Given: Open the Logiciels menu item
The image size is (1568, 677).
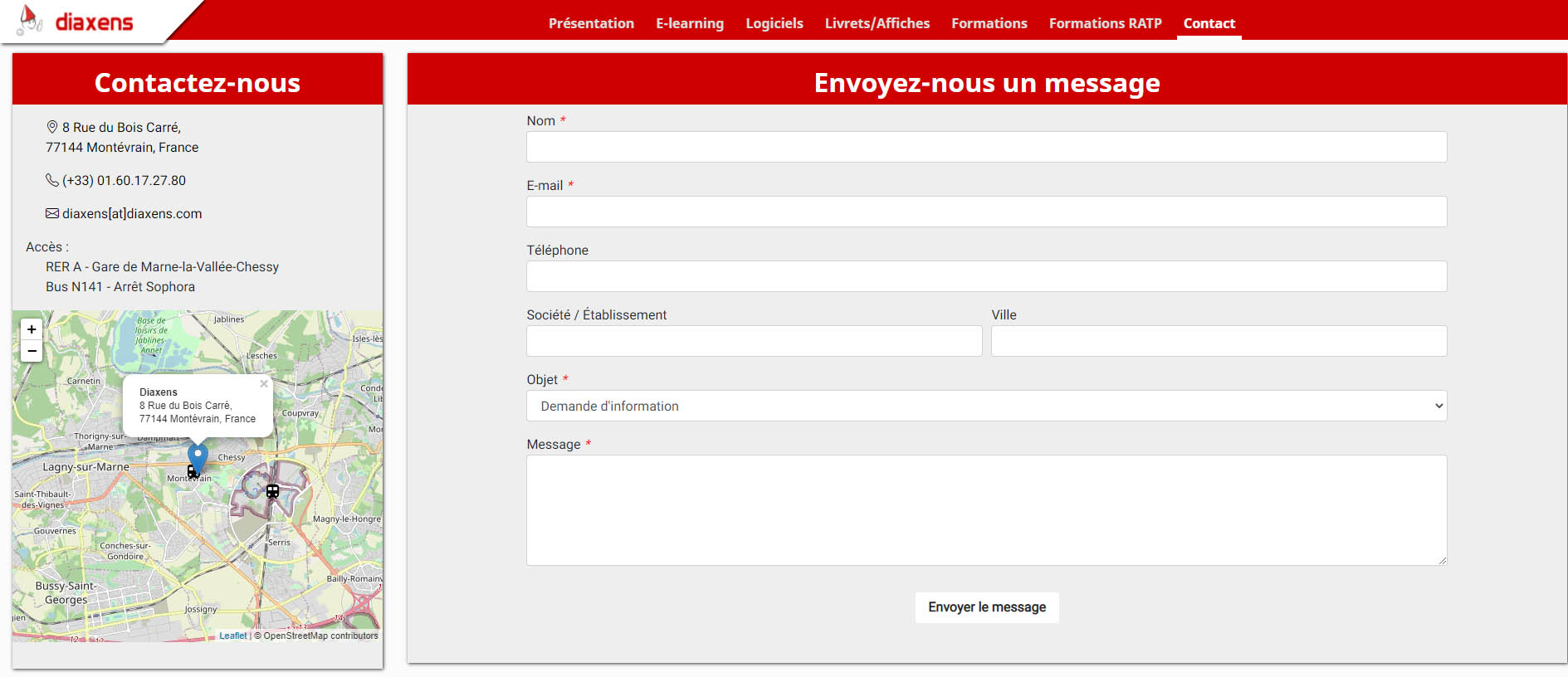Looking at the screenshot, I should (x=774, y=23).
